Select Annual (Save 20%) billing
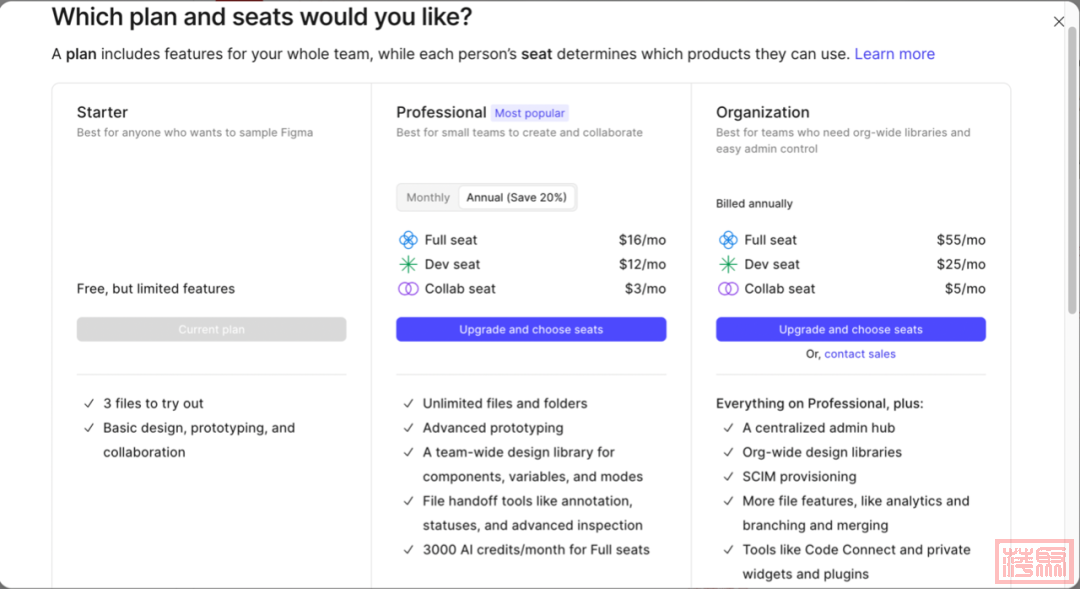Image resolution: width=1080 pixels, height=589 pixels. 516,198
